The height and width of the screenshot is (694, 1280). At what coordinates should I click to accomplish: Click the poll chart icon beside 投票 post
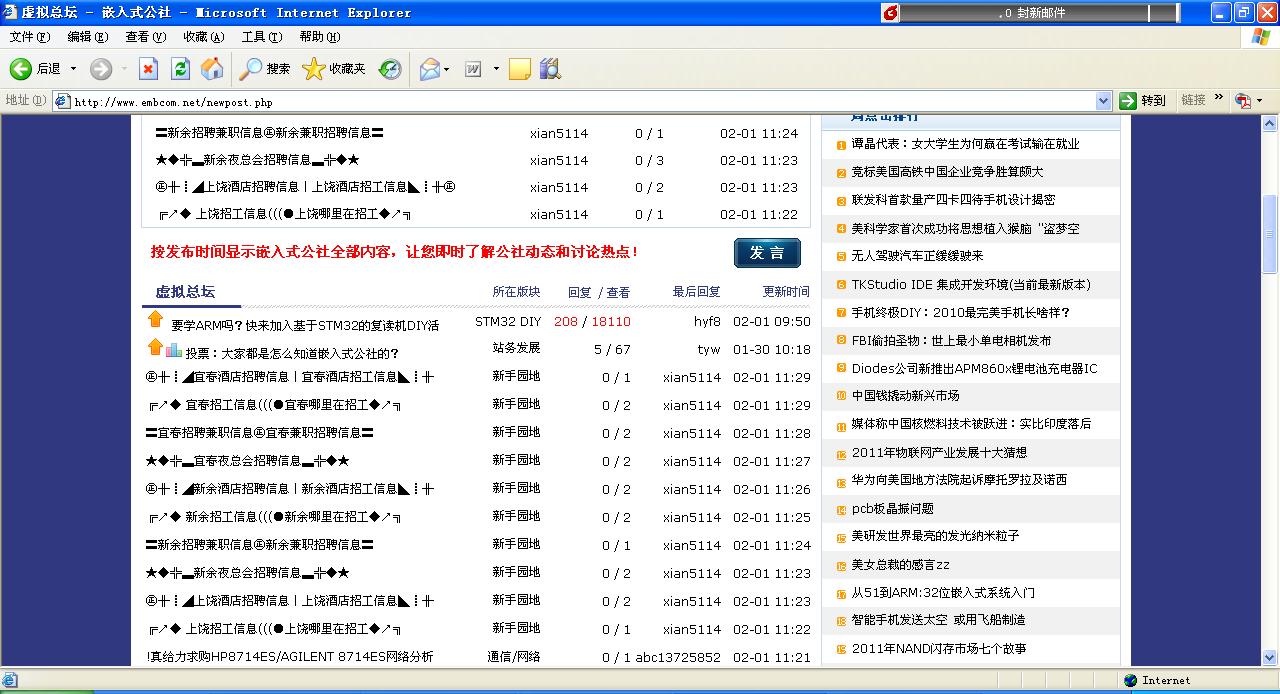(174, 350)
